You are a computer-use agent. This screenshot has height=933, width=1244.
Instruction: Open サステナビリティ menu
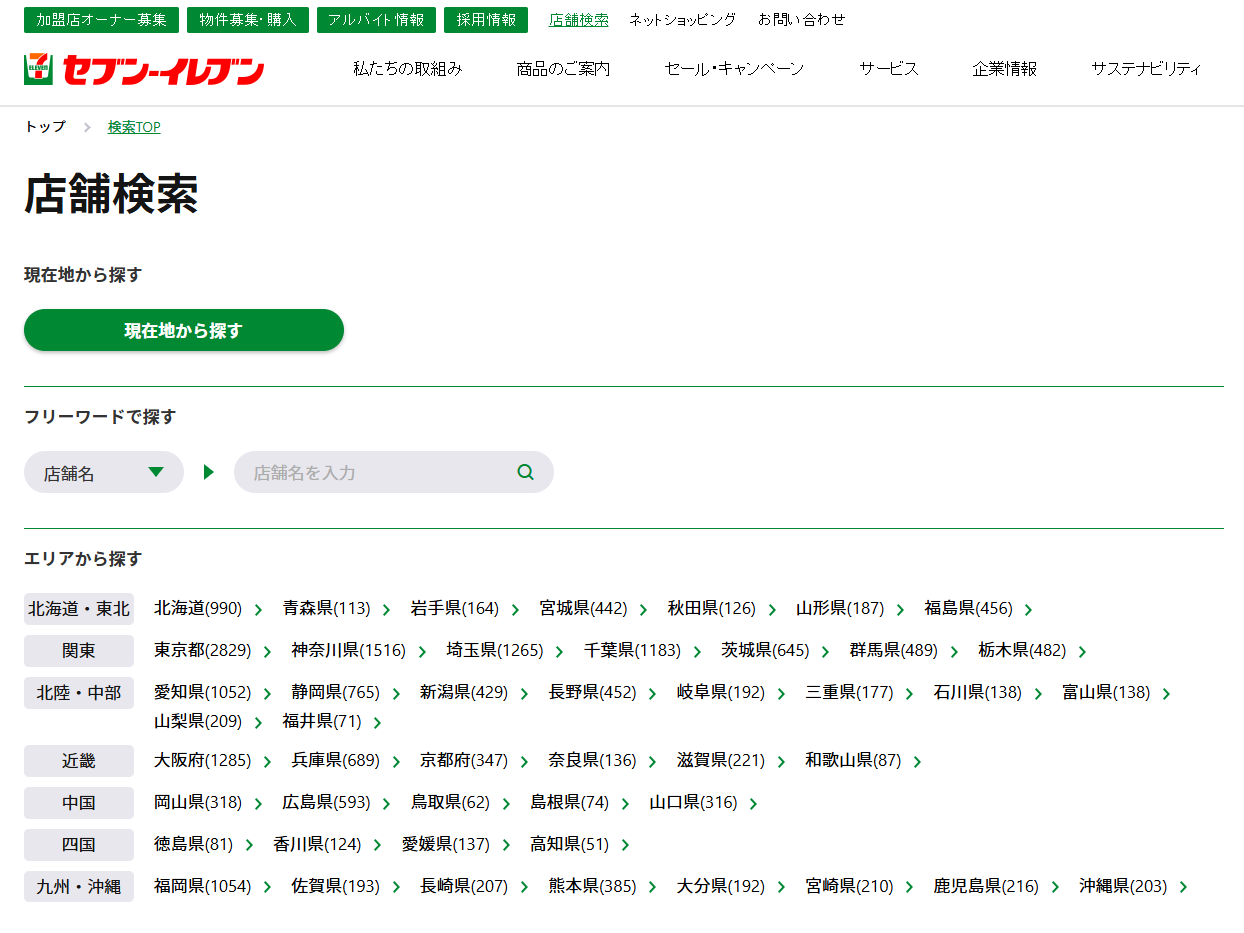pyautogui.click(x=1146, y=69)
